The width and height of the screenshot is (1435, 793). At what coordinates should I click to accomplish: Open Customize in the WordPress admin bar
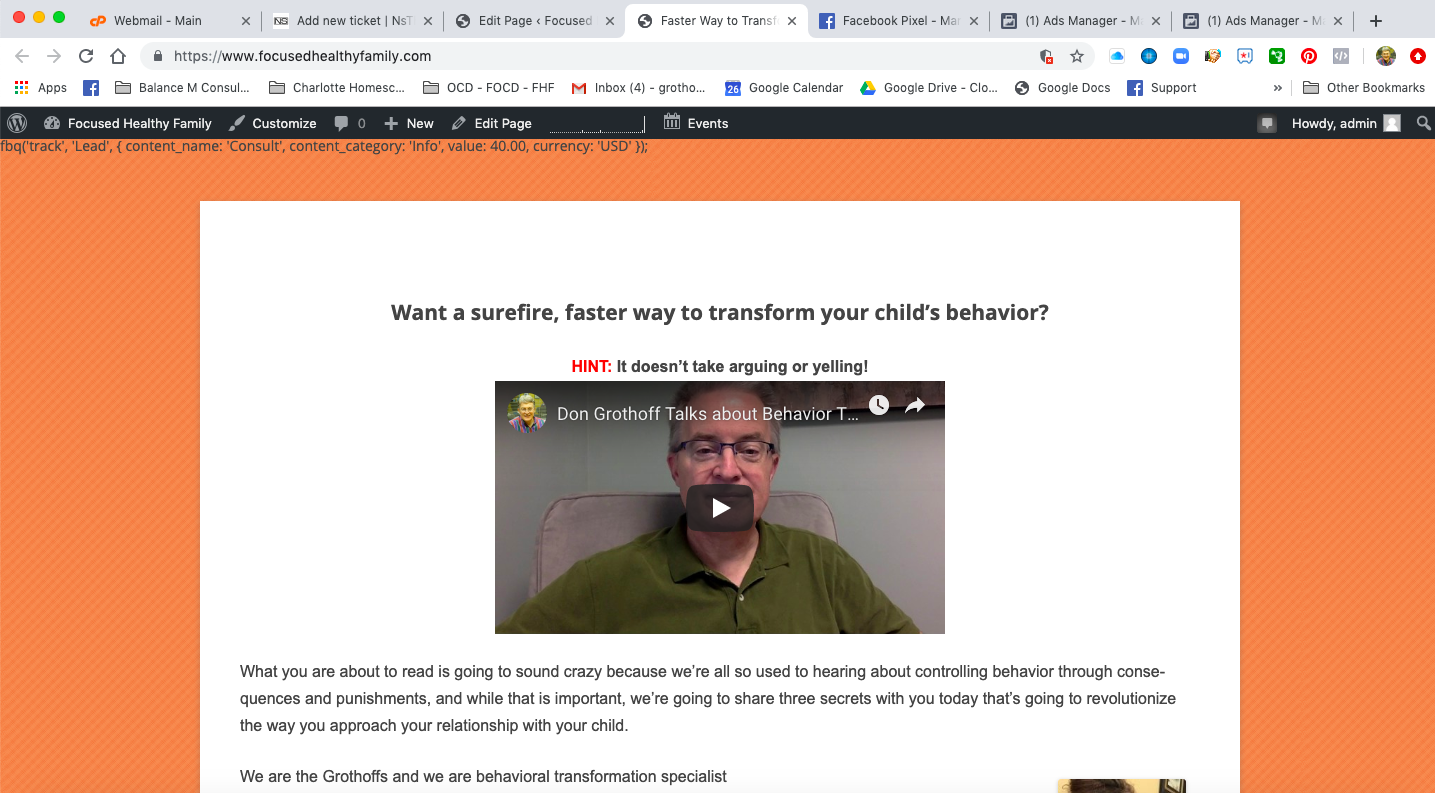pyautogui.click(x=272, y=123)
